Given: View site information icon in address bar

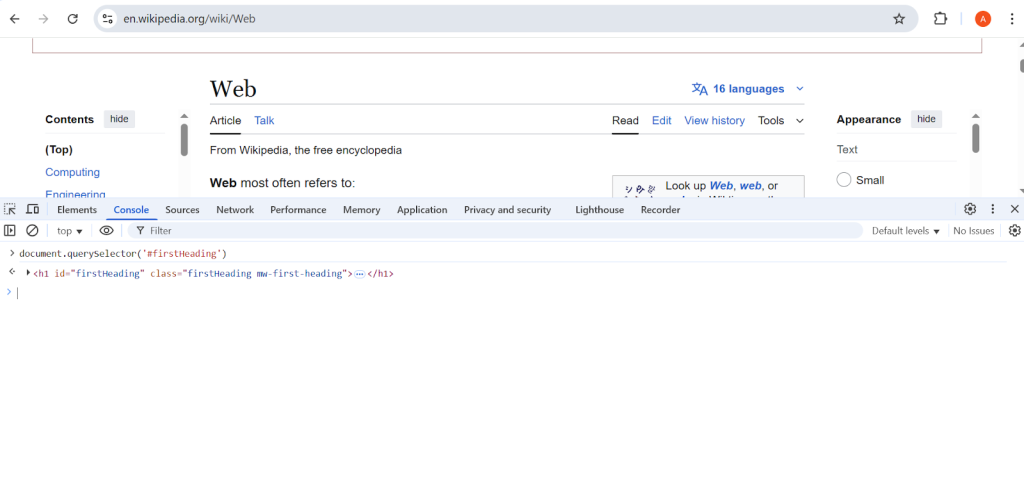Looking at the screenshot, I should (x=108, y=19).
